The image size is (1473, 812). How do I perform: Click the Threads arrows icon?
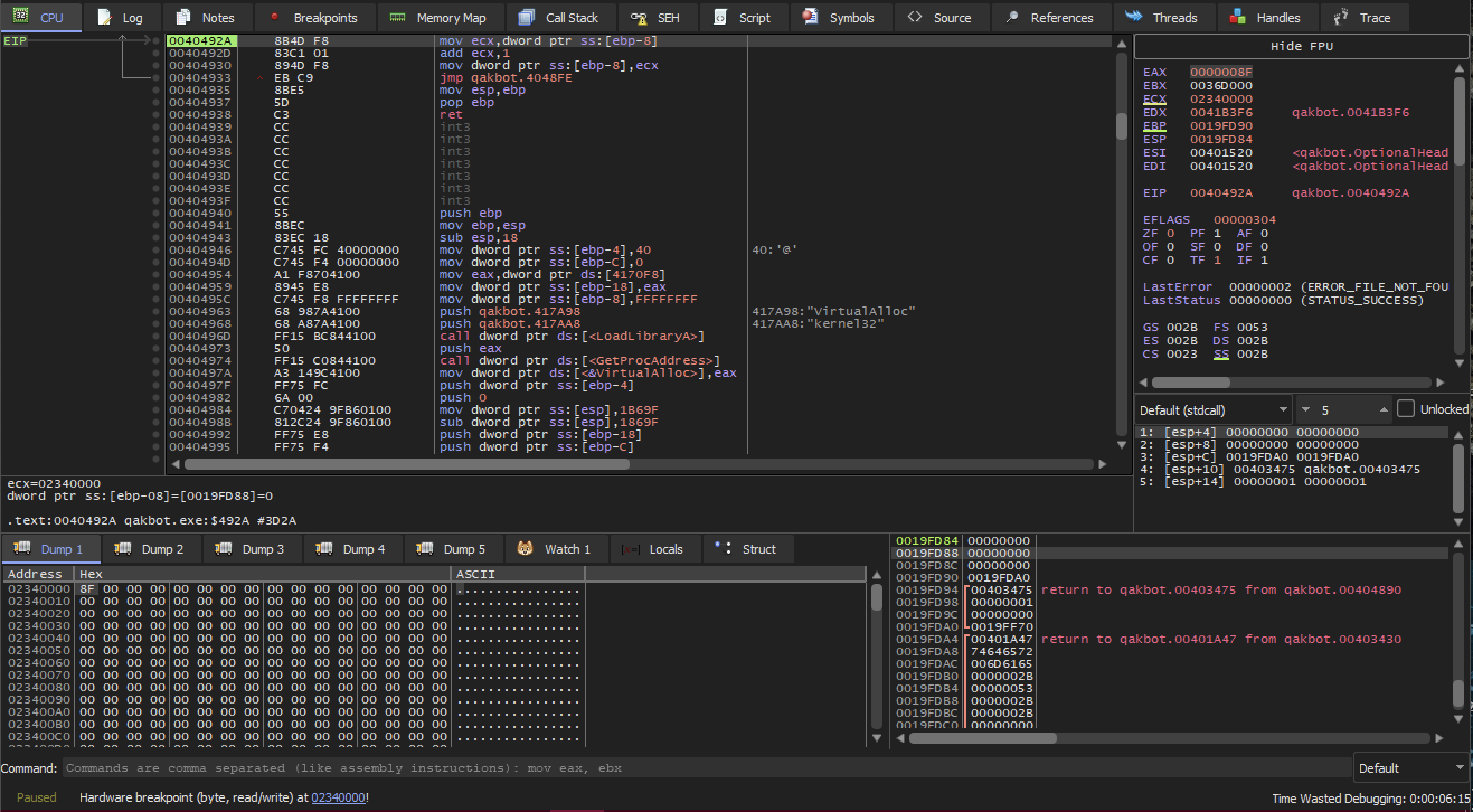point(1134,16)
